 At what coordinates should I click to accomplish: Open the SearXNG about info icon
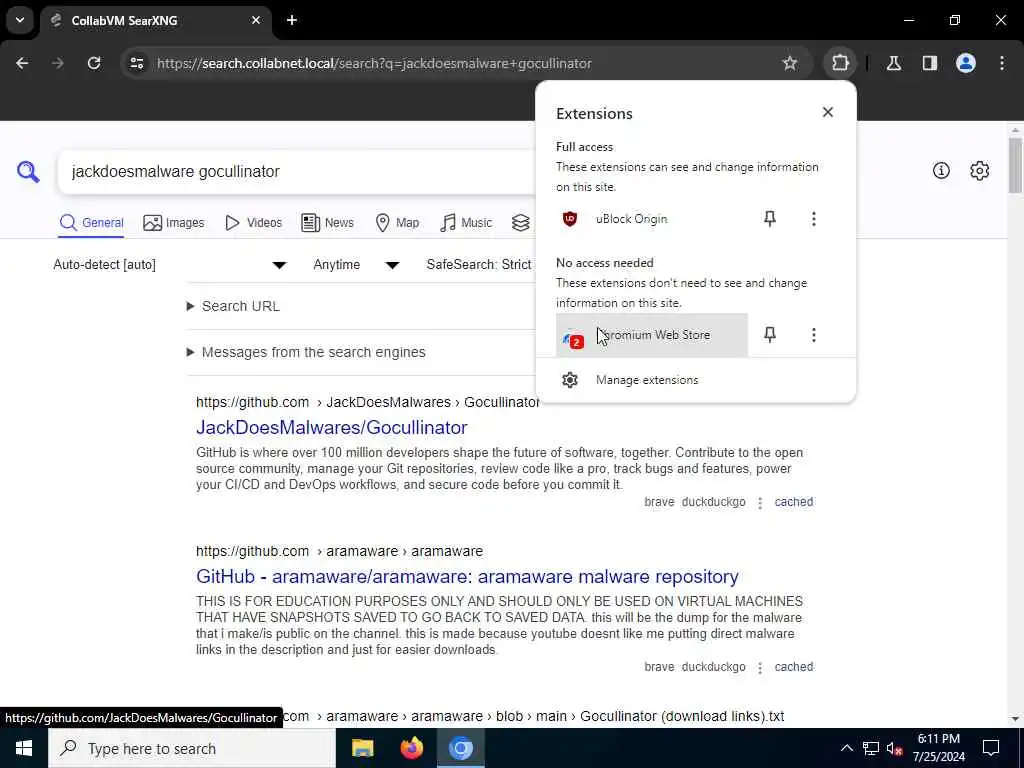tap(941, 170)
